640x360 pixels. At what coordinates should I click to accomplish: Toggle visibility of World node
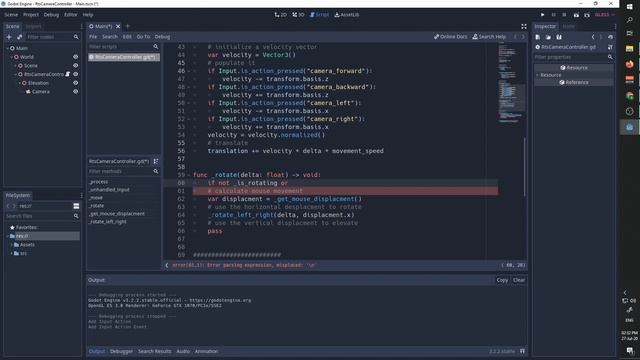76,57
